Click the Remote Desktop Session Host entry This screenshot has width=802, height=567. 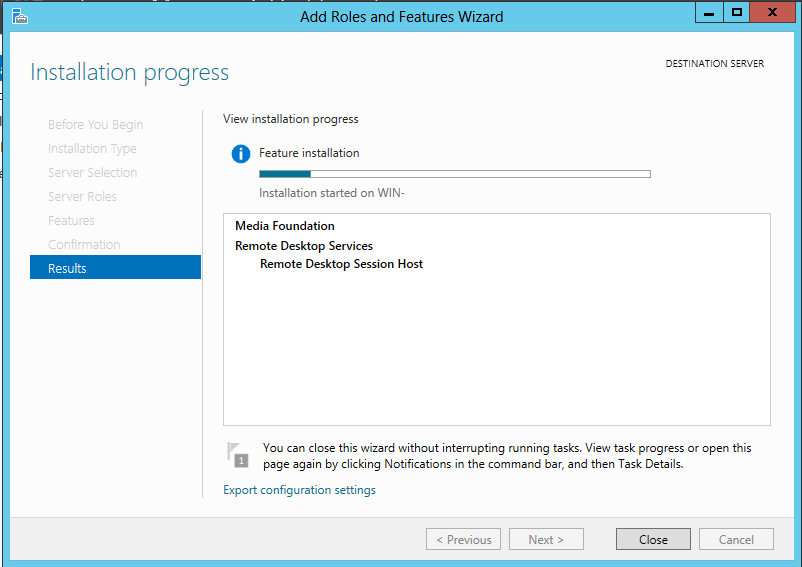(x=341, y=264)
